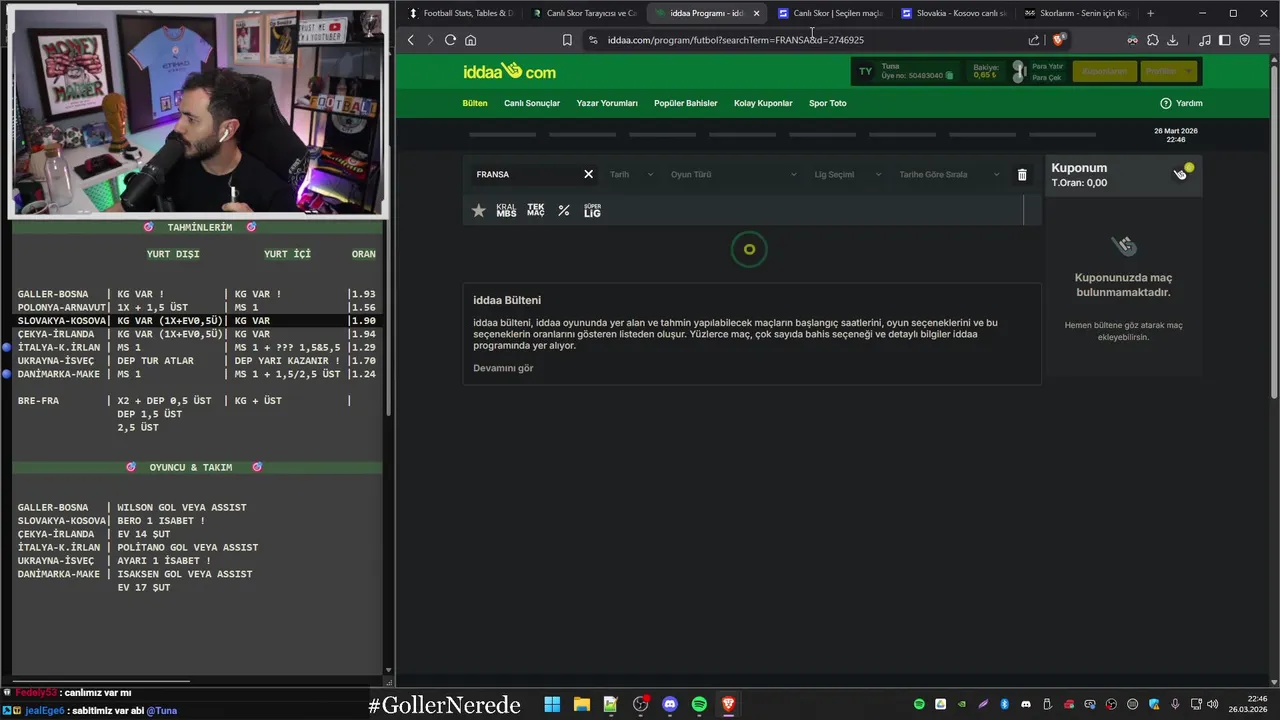Click the Kuponum hand coupon icon
The image size is (1280, 720).
pos(1180,174)
